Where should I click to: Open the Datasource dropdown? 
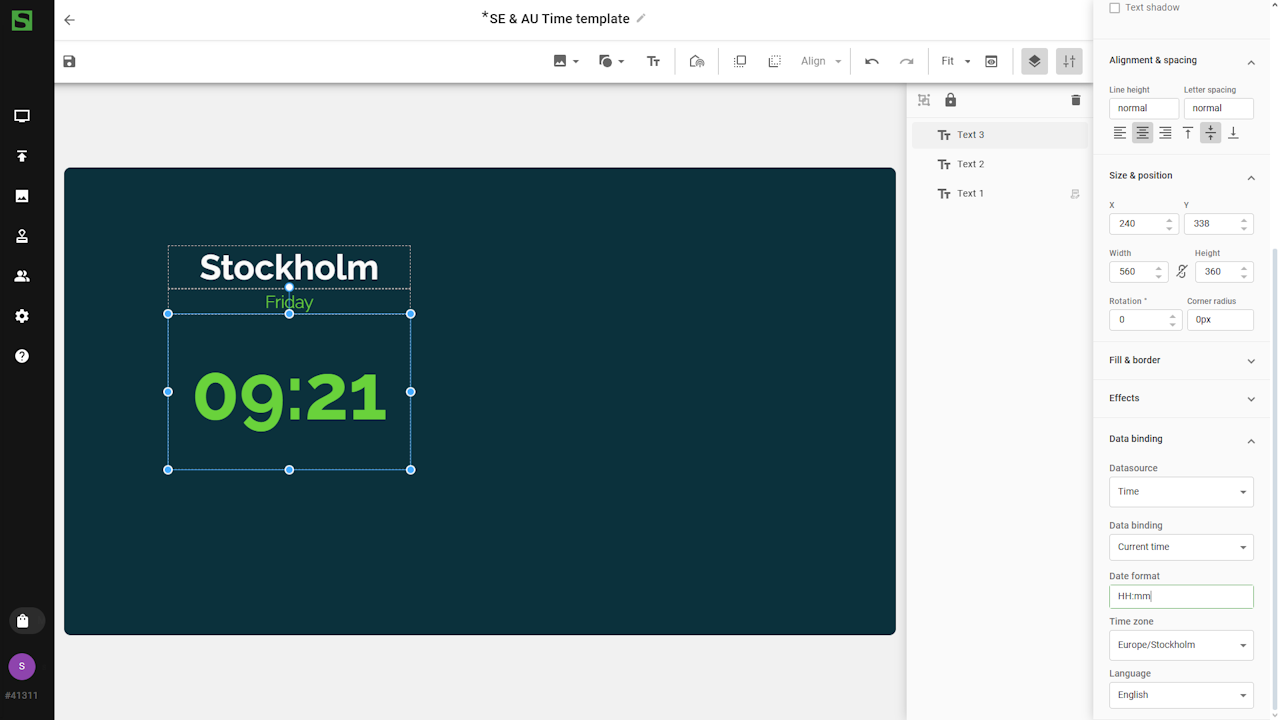[x=1180, y=492]
